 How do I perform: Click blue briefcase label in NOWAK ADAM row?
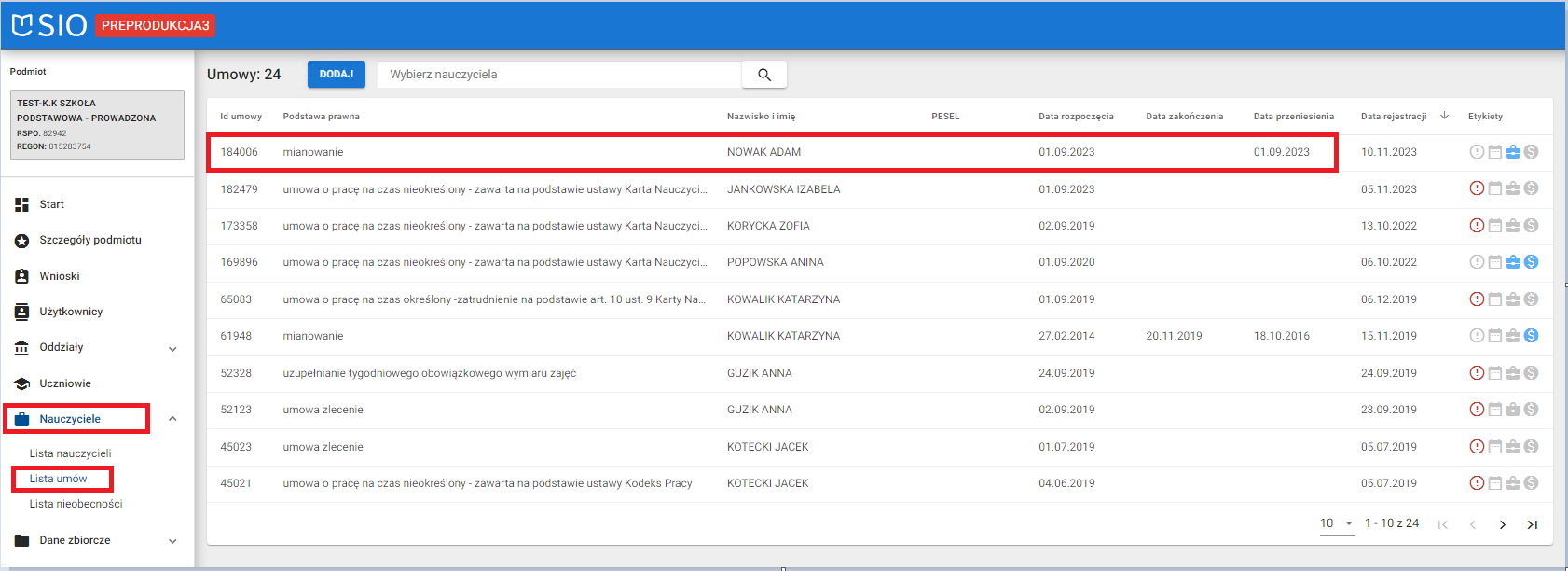click(x=1513, y=152)
